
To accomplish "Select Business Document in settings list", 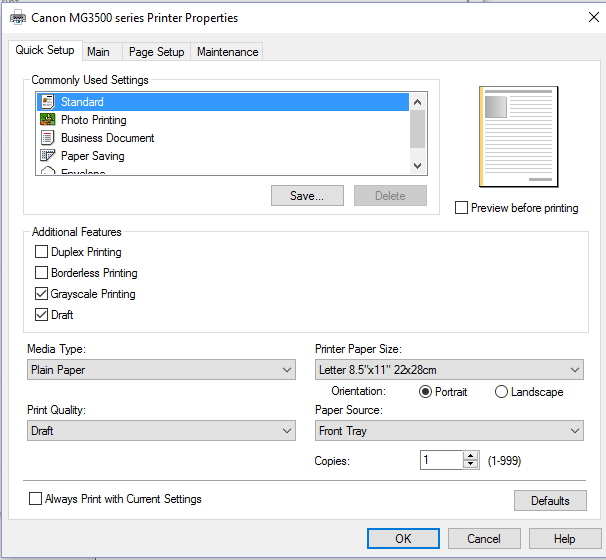I will (x=223, y=138).
